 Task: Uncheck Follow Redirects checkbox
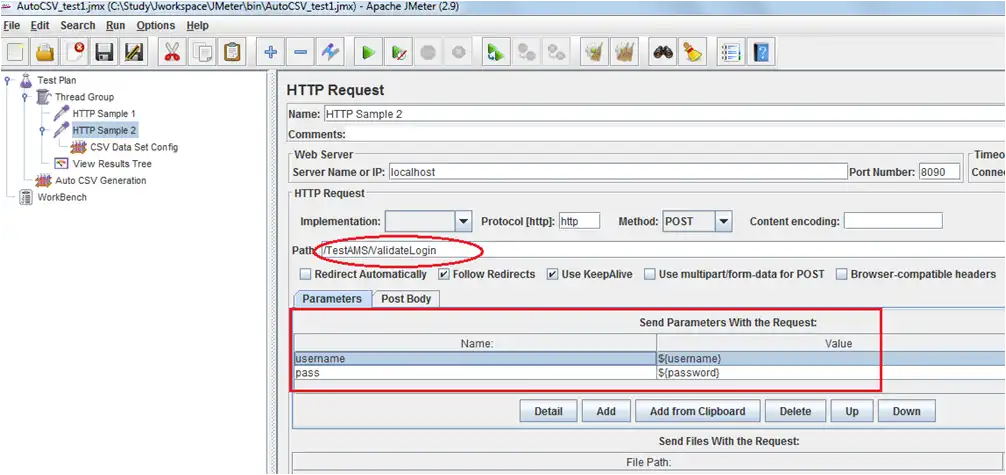tap(444, 274)
